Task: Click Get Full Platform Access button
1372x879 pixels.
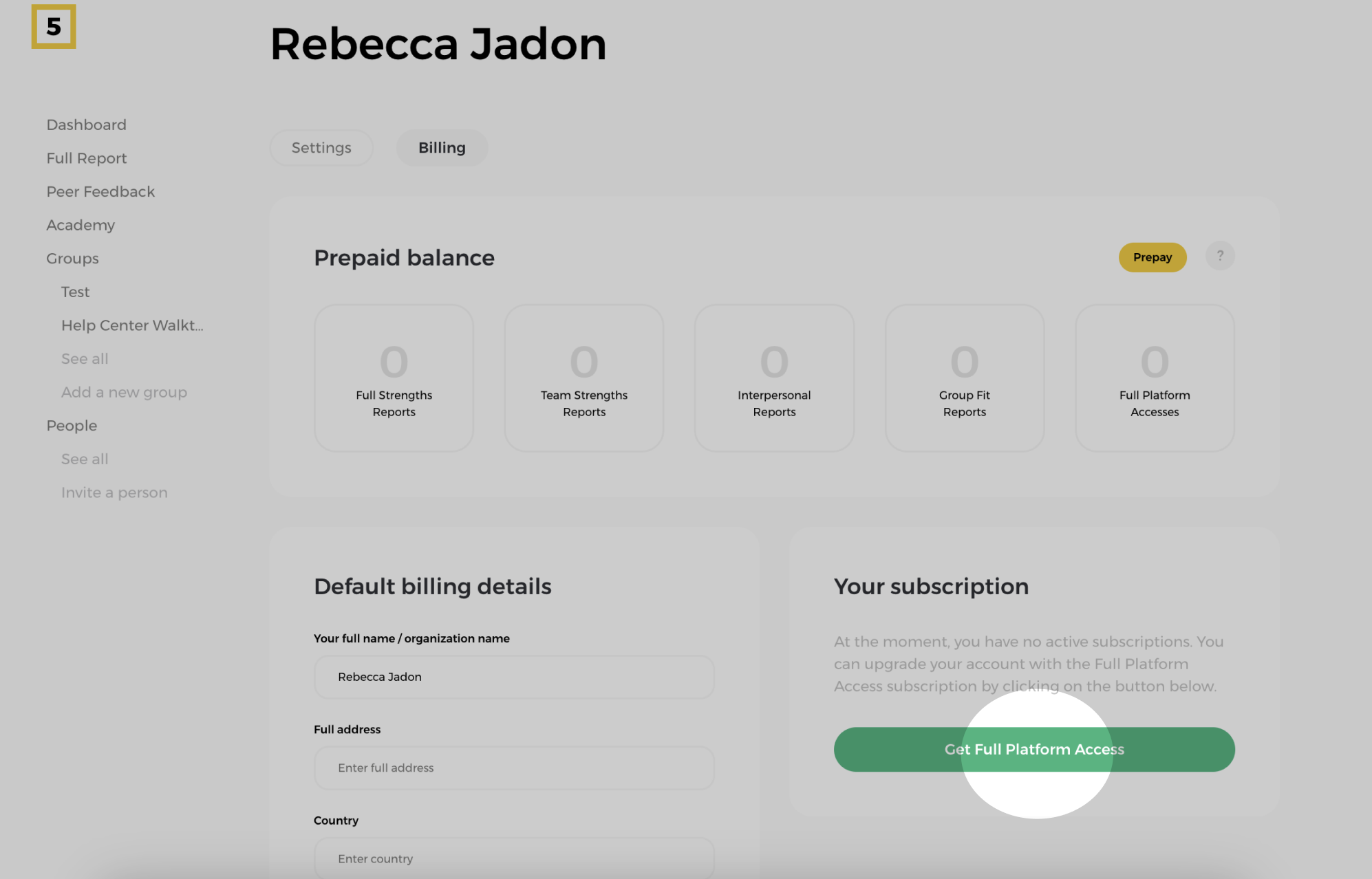Action: (1033, 749)
